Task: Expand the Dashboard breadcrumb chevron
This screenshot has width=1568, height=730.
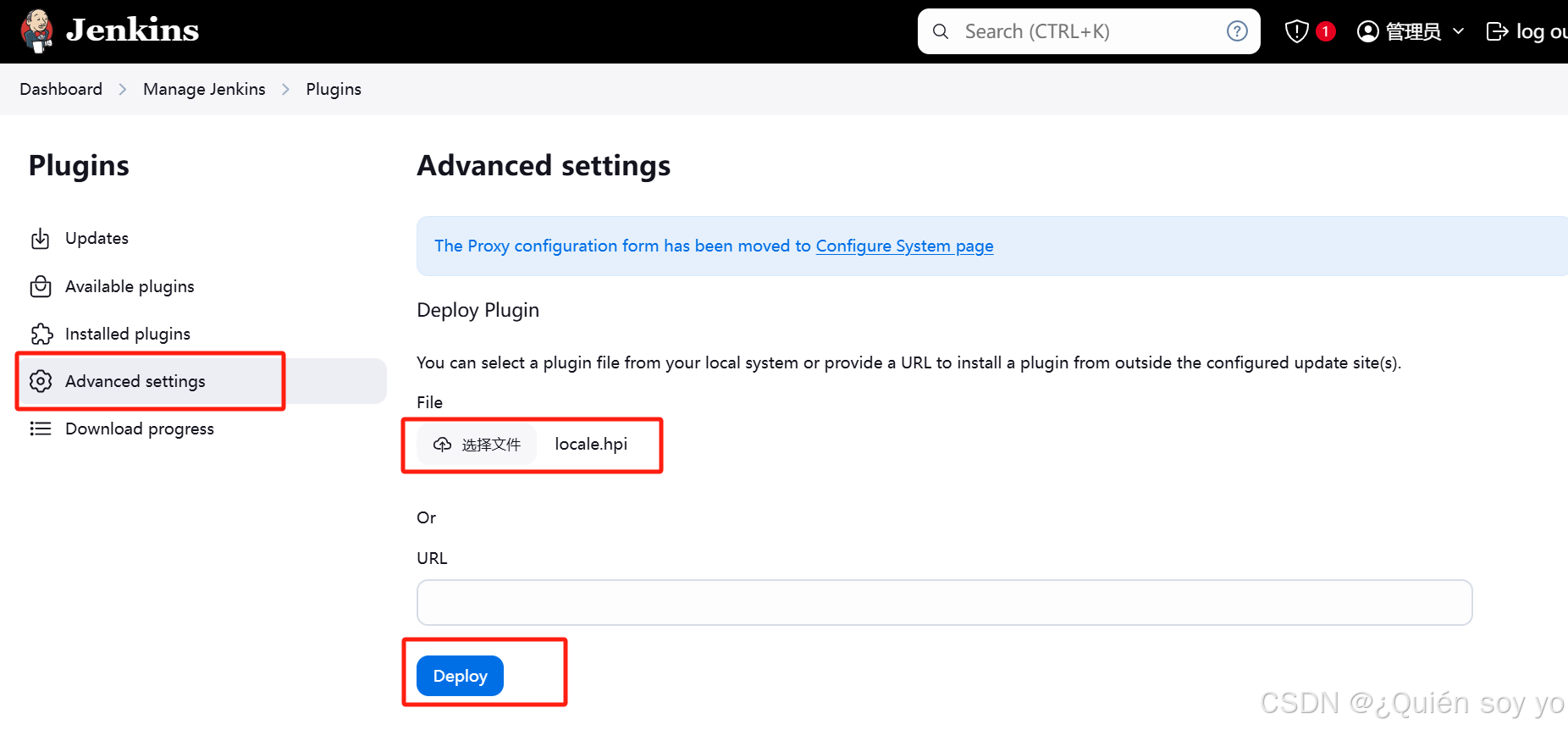Action: [123, 90]
